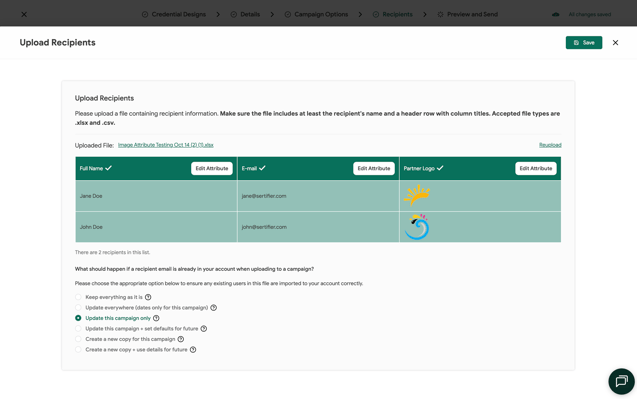Show help for Keep everything as it is
This screenshot has height=399, width=637.
click(x=148, y=297)
